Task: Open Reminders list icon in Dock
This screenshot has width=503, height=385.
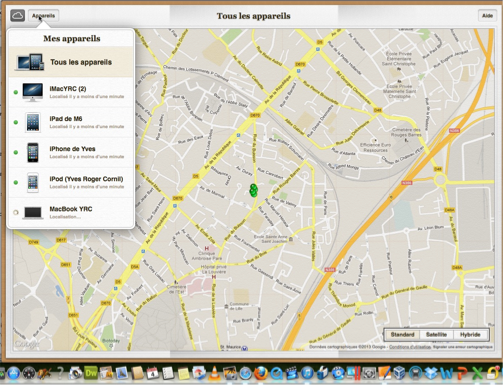Action: pyautogui.click(x=168, y=374)
